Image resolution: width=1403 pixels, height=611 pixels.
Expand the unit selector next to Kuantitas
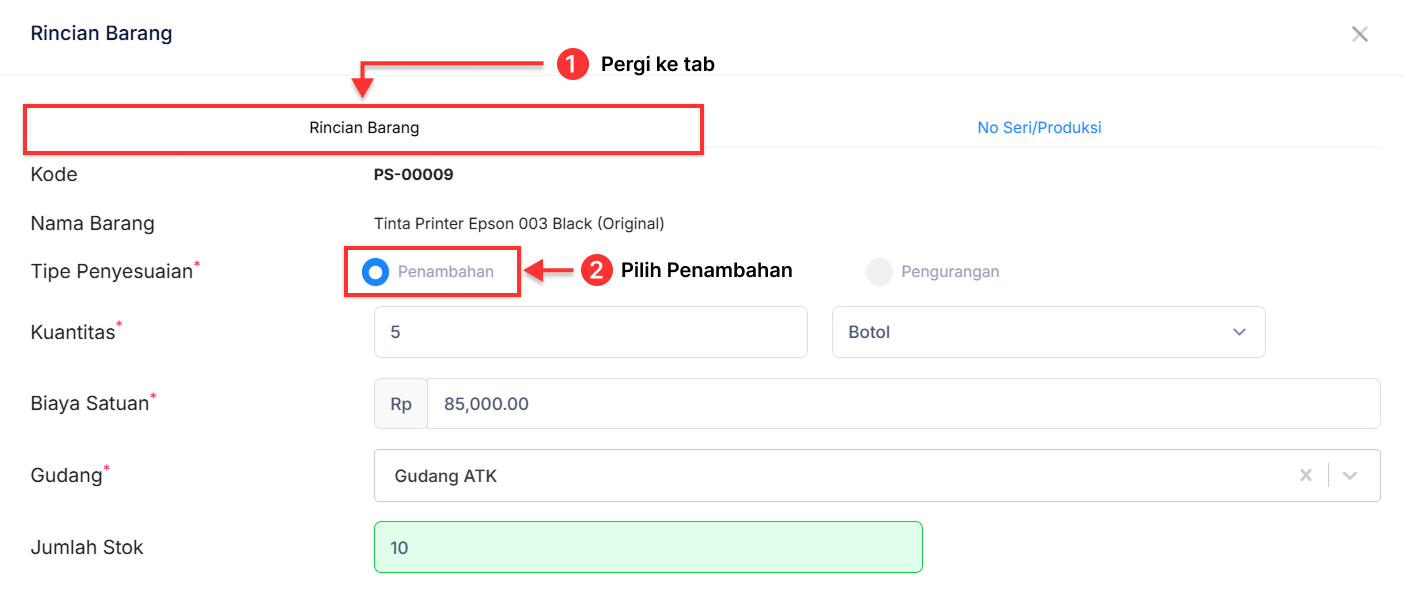pyautogui.click(x=1049, y=331)
